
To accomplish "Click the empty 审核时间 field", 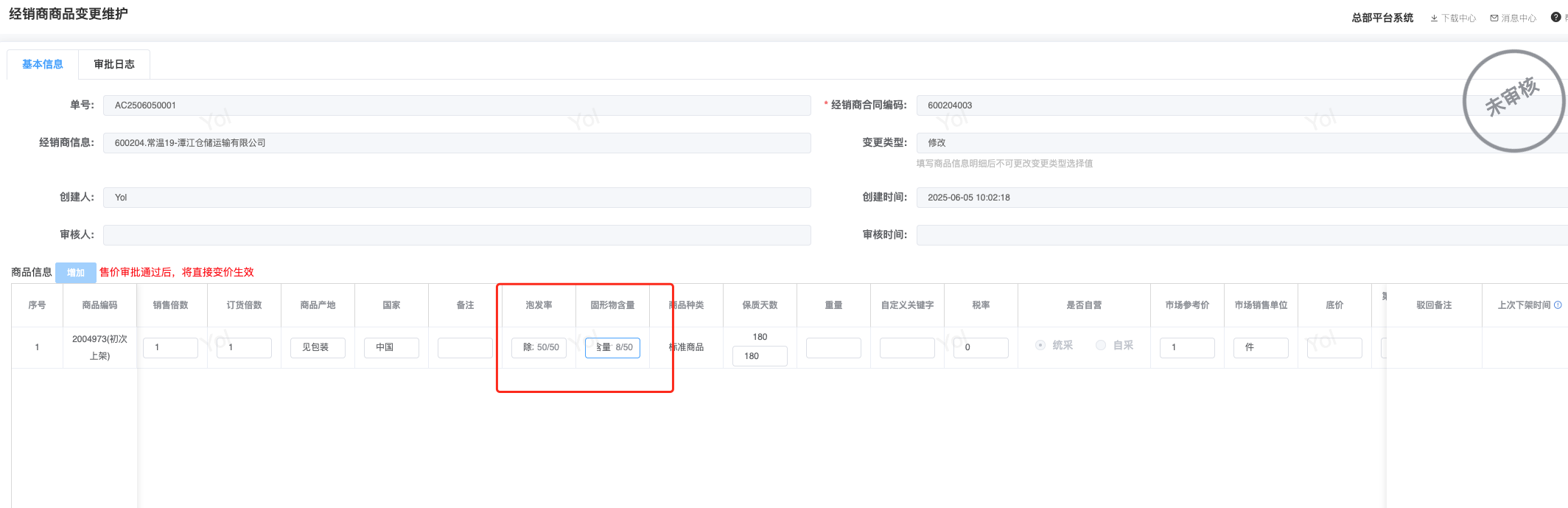I will click(x=1242, y=235).
